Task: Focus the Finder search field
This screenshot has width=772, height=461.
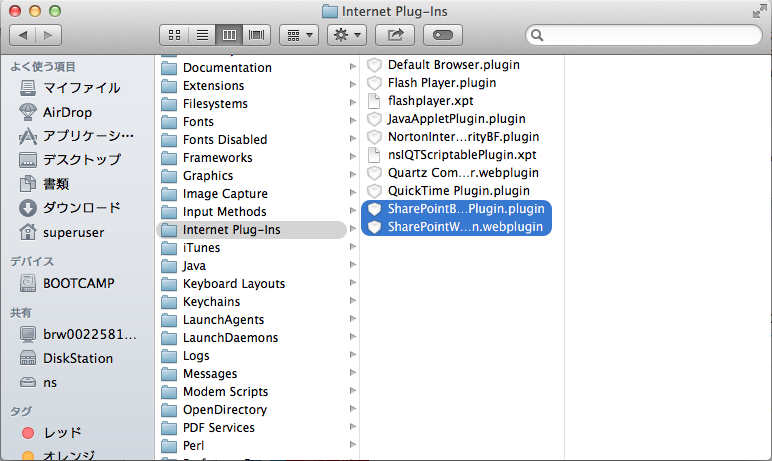Action: [x=644, y=35]
